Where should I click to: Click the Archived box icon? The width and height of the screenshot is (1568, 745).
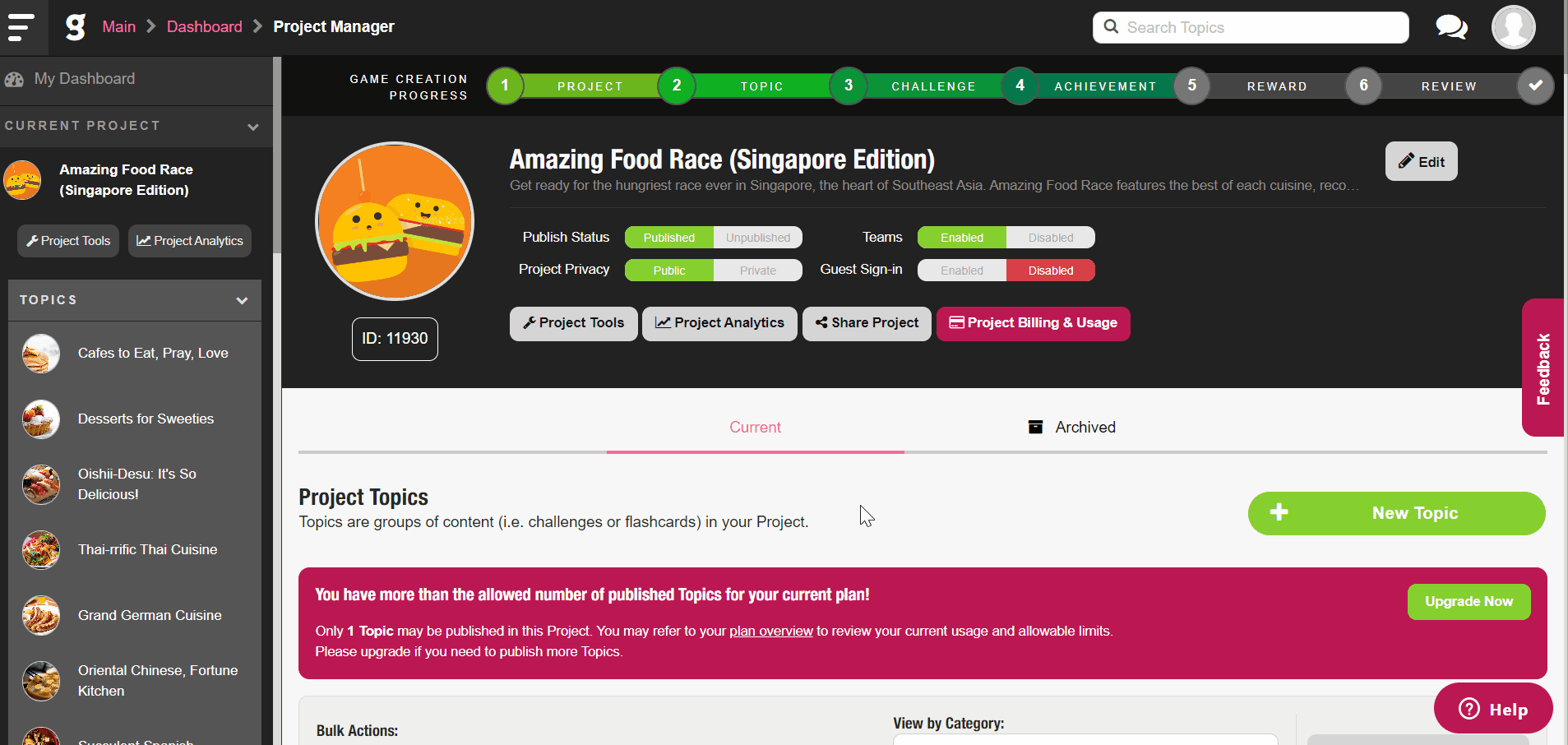click(x=1036, y=427)
